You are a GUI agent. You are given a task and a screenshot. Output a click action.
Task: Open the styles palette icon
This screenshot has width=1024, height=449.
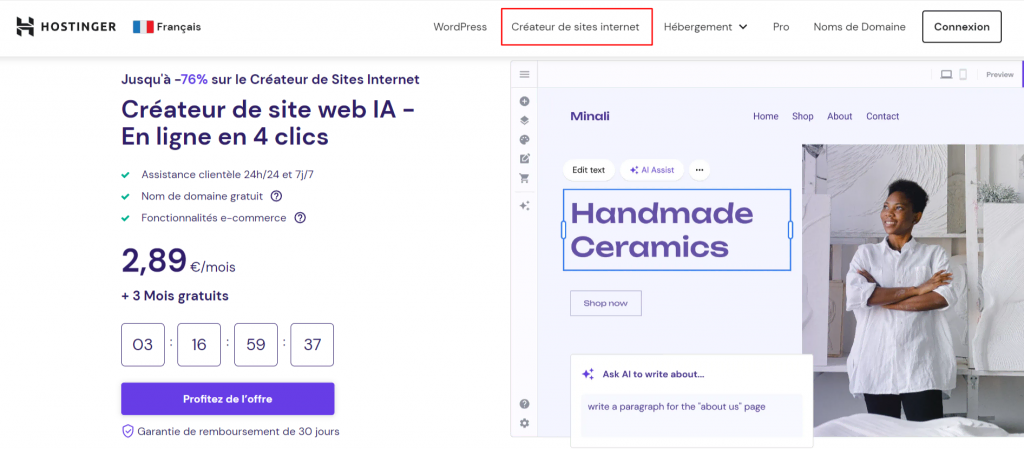tap(524, 140)
